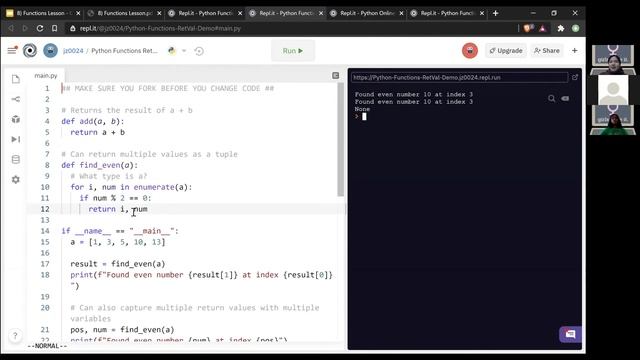Click the Python Functions Ret... repl title
The height and width of the screenshot is (360, 640).
[x=124, y=51]
